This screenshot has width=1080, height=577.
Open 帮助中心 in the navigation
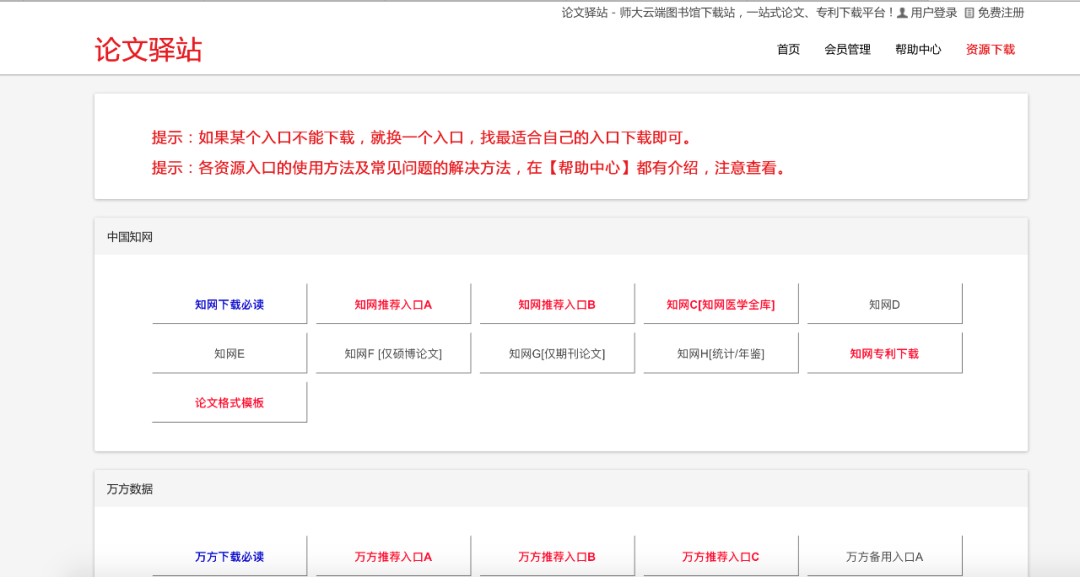click(x=918, y=50)
